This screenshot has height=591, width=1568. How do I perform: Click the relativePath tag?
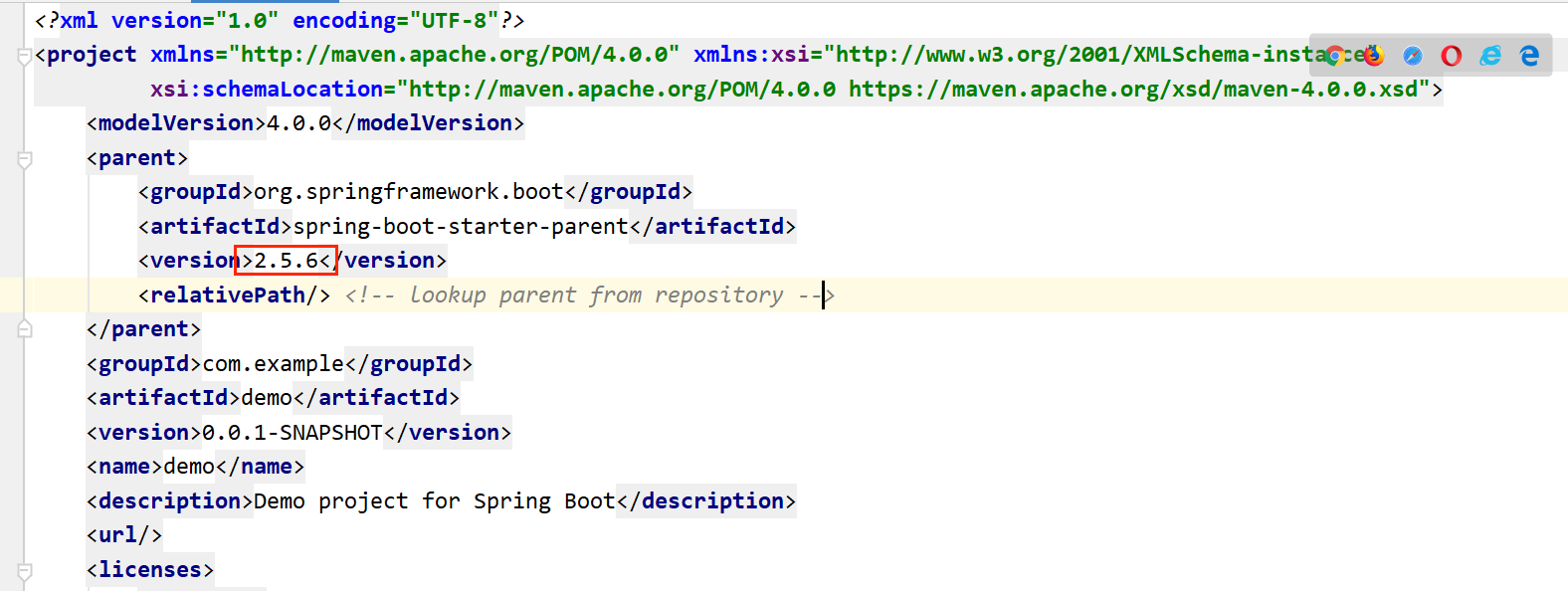(x=235, y=295)
